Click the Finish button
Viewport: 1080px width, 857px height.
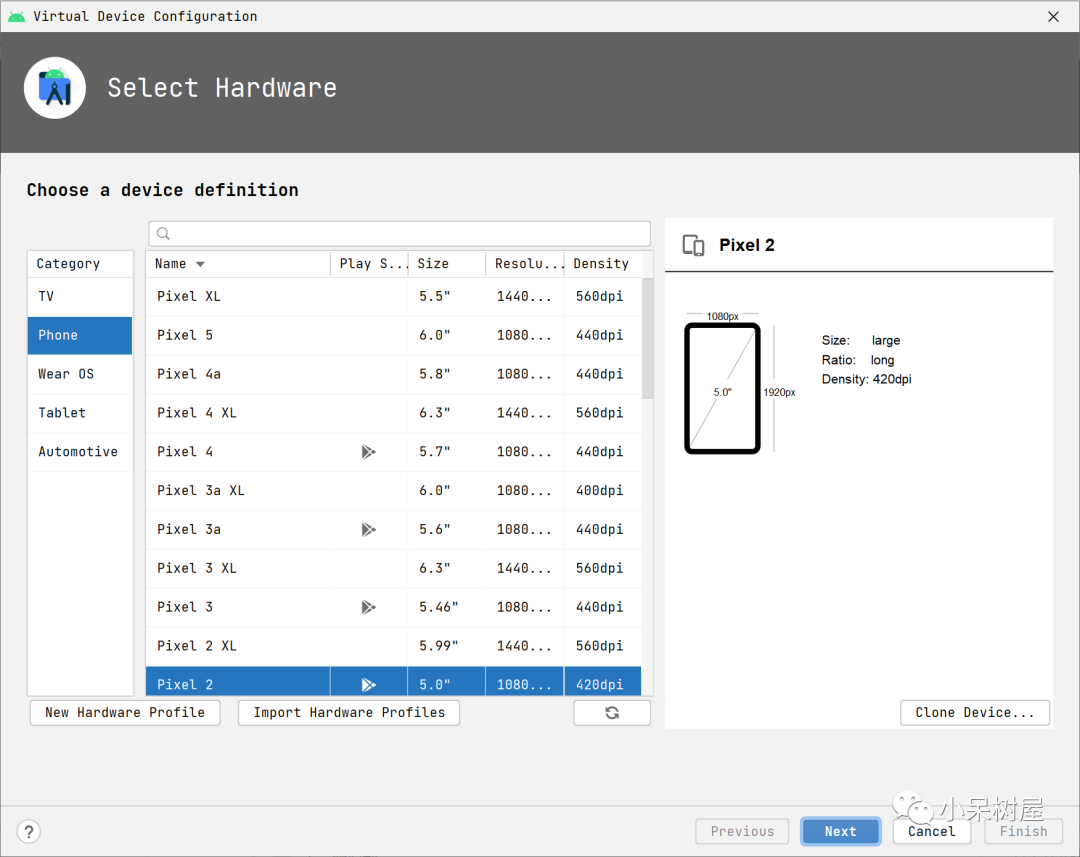[x=1023, y=832]
